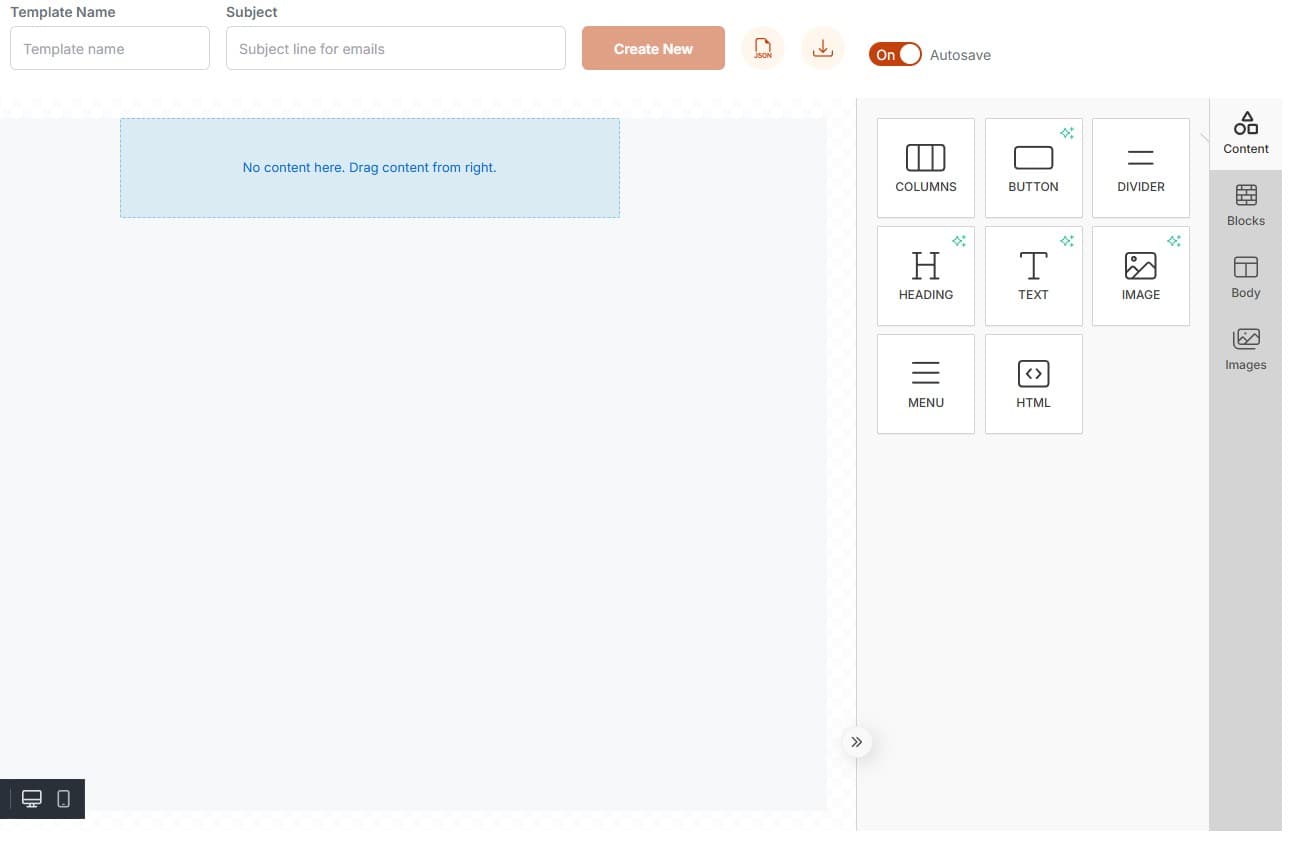Collapse the side panel with double chevron
The height and width of the screenshot is (865, 1294).
point(856,742)
